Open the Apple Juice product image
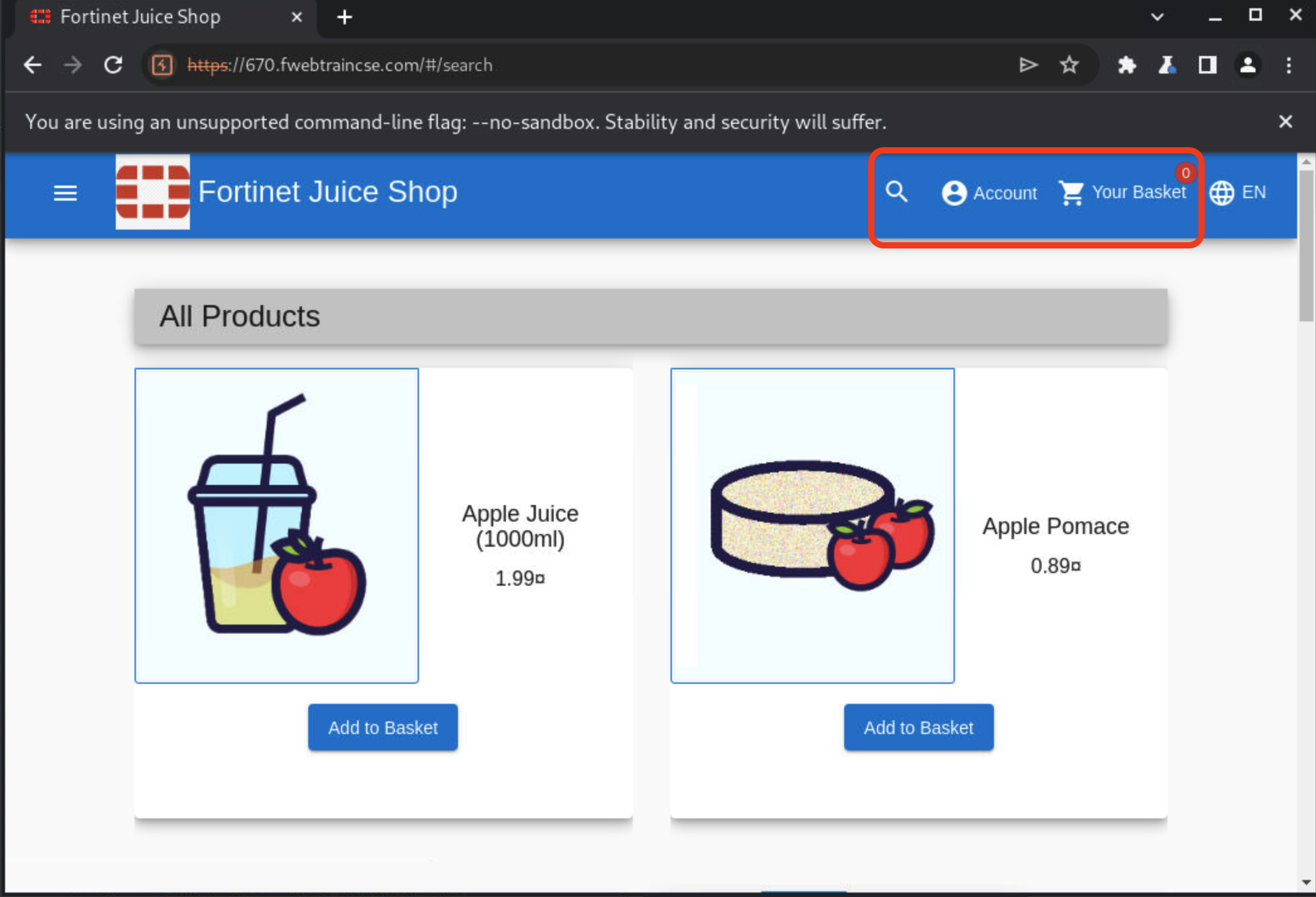This screenshot has height=897, width=1316. (x=277, y=525)
